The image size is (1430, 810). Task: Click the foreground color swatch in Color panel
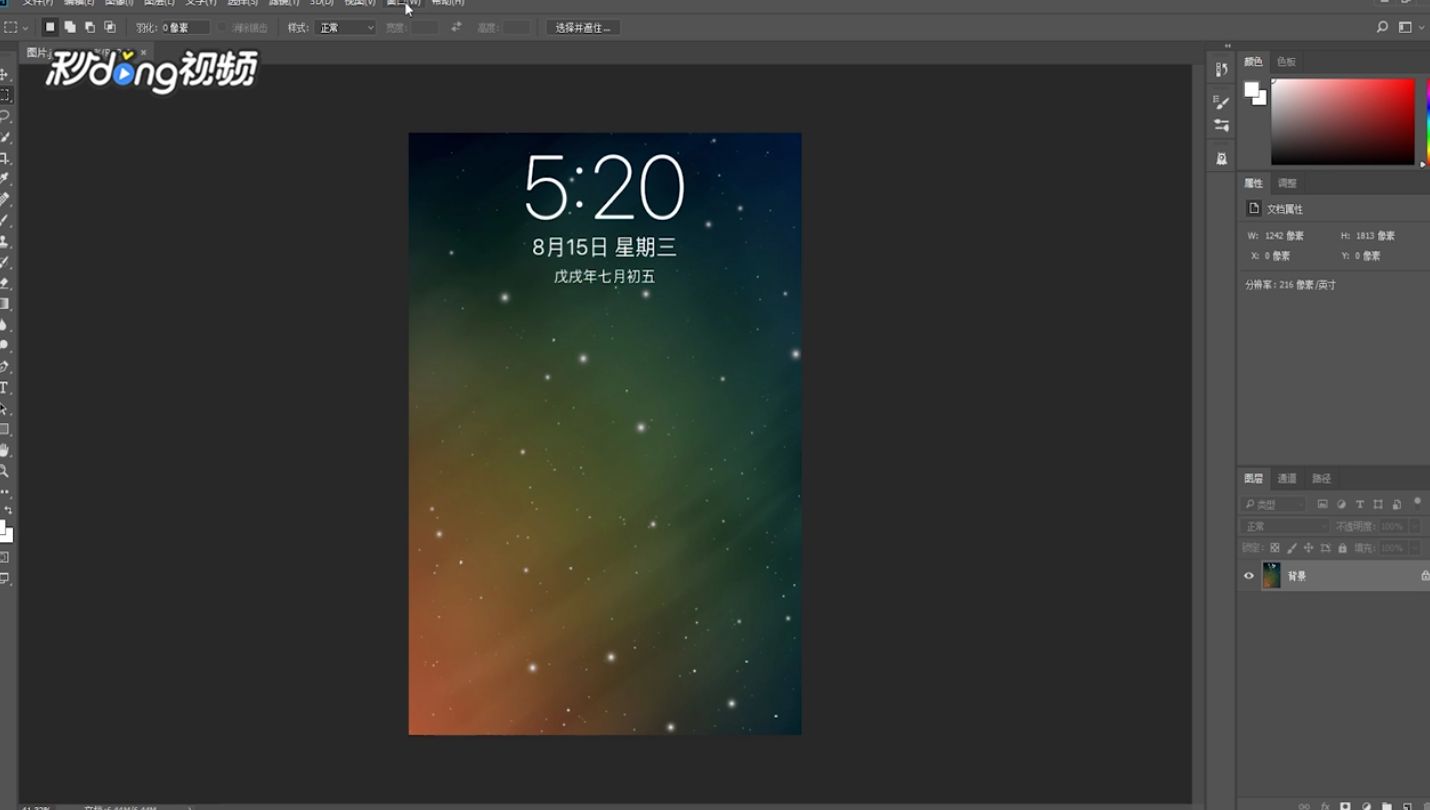click(x=1251, y=90)
